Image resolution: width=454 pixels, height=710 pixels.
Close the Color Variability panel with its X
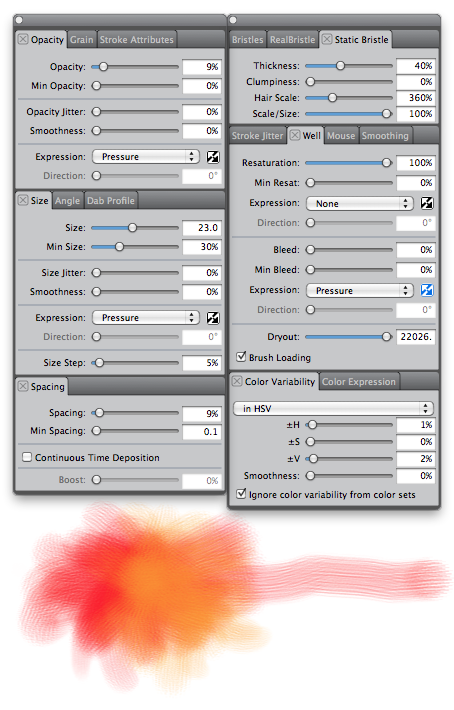(237, 381)
